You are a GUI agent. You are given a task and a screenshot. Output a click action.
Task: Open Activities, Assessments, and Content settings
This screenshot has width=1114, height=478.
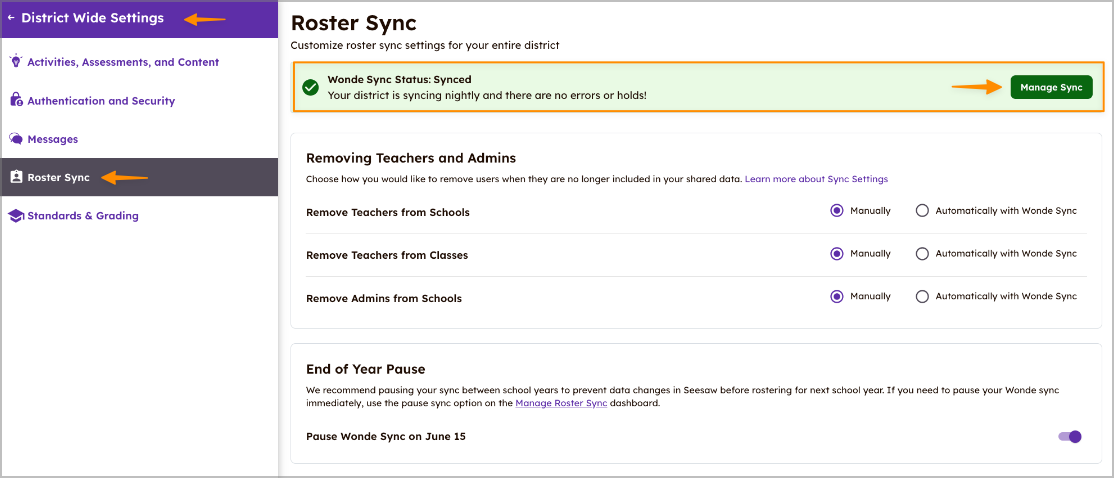pos(123,62)
